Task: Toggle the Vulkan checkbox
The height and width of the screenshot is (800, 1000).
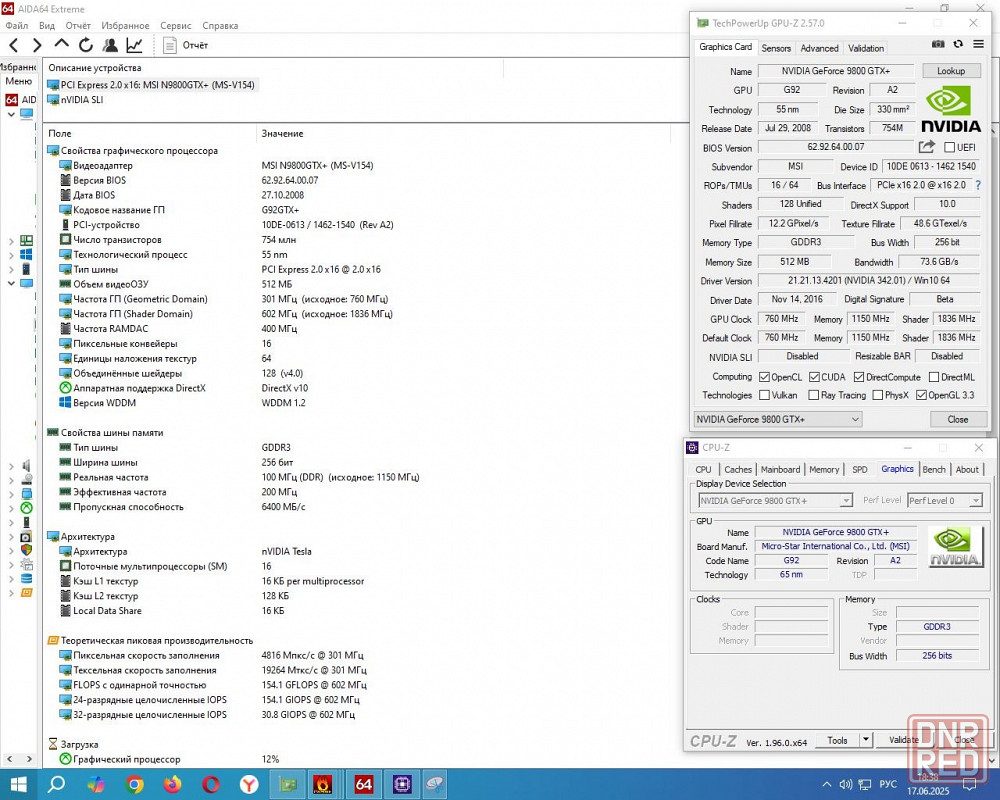Action: (x=765, y=395)
